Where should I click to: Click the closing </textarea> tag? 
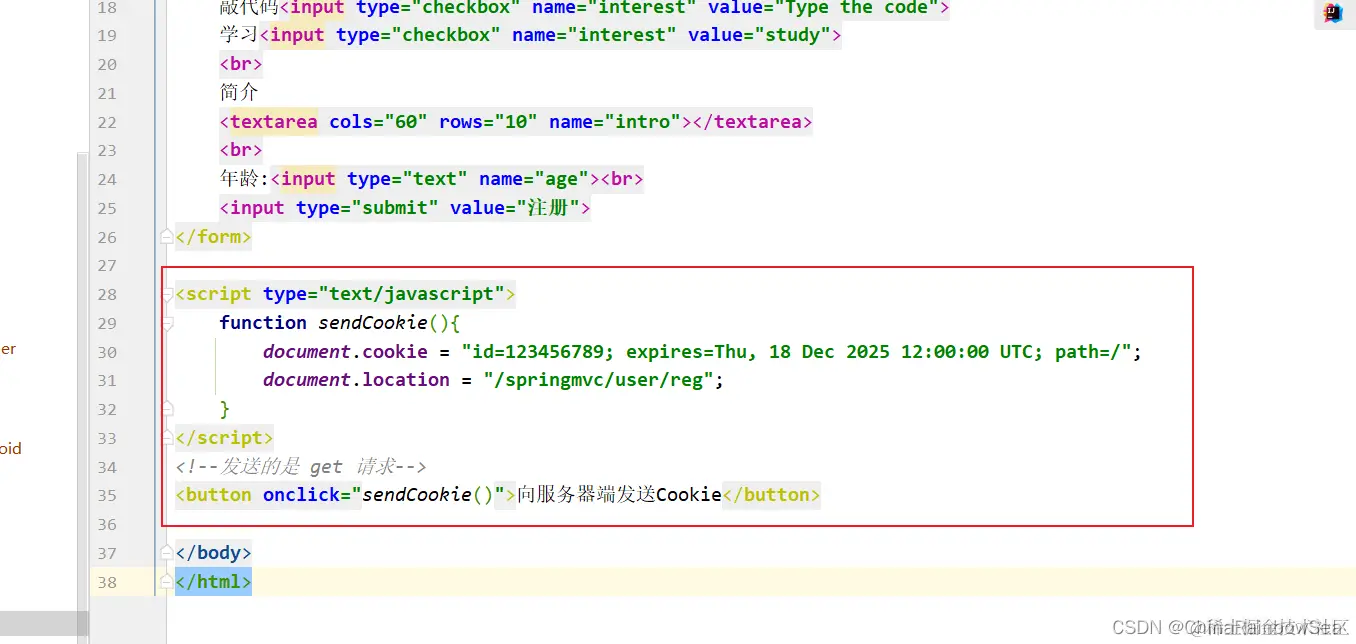click(x=752, y=122)
